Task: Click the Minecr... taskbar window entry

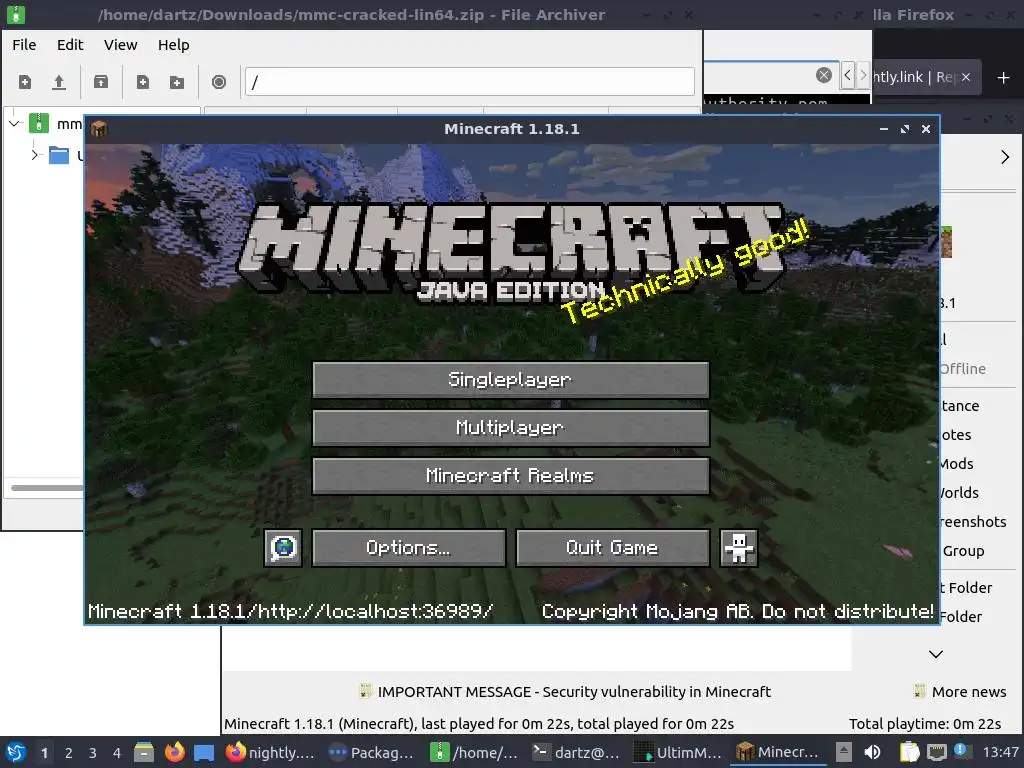Action: point(777,752)
